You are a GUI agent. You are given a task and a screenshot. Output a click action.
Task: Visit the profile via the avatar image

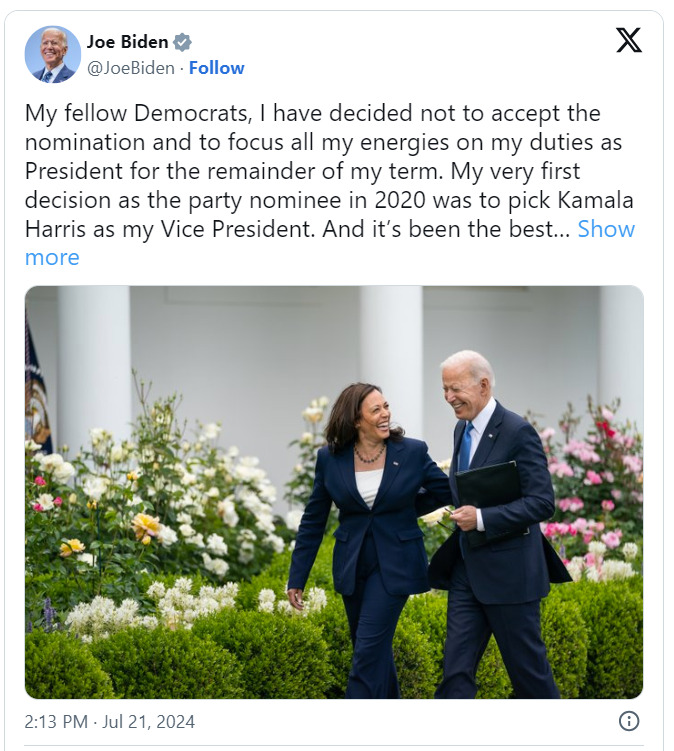coord(53,54)
